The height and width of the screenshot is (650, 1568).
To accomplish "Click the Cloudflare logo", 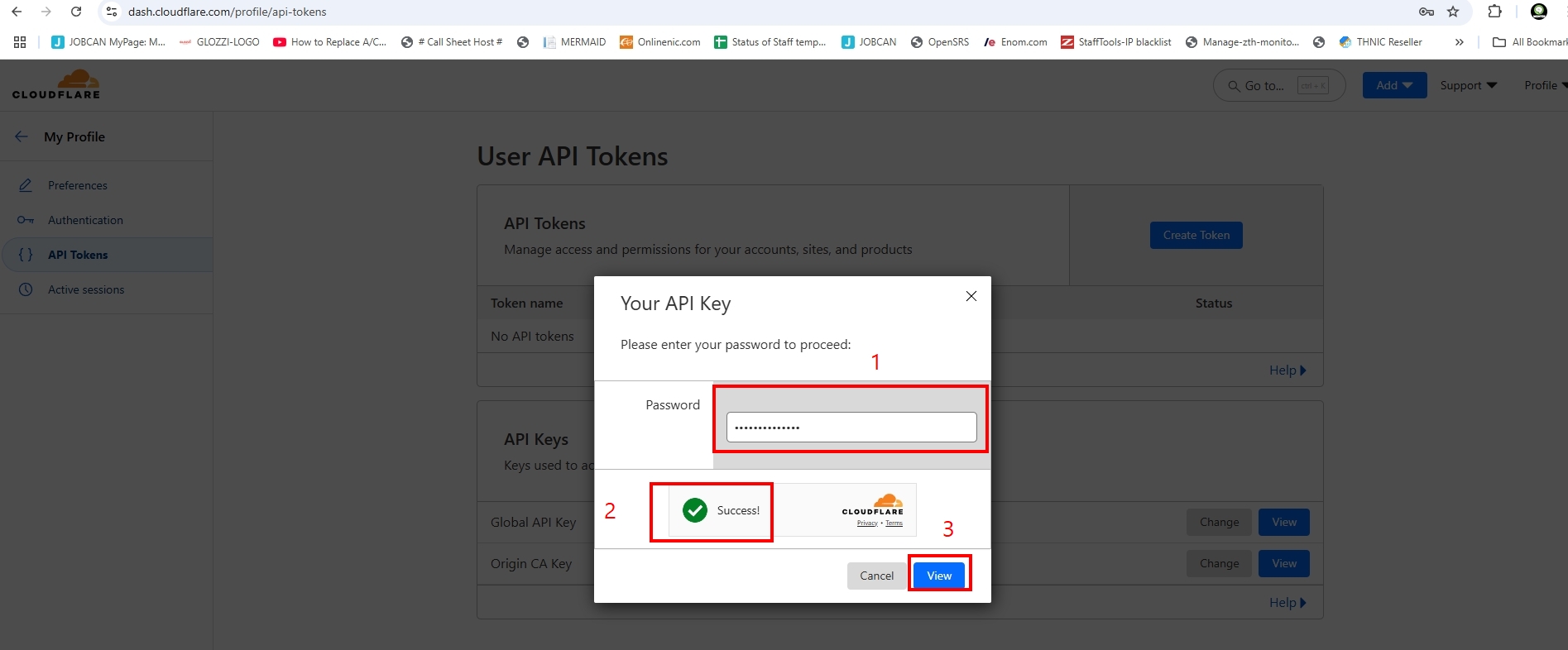I will (56, 84).
